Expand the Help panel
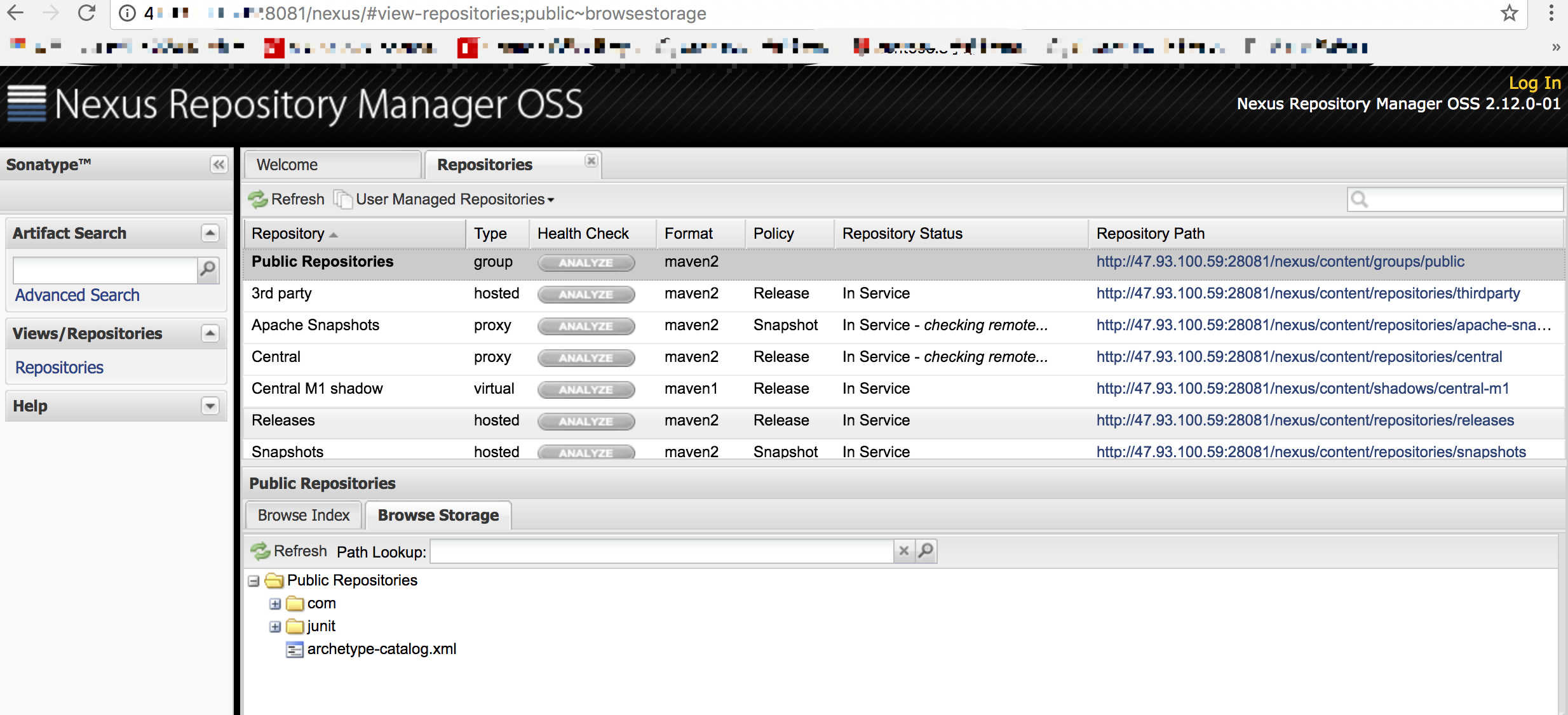This screenshot has width=1568, height=715. pos(210,406)
